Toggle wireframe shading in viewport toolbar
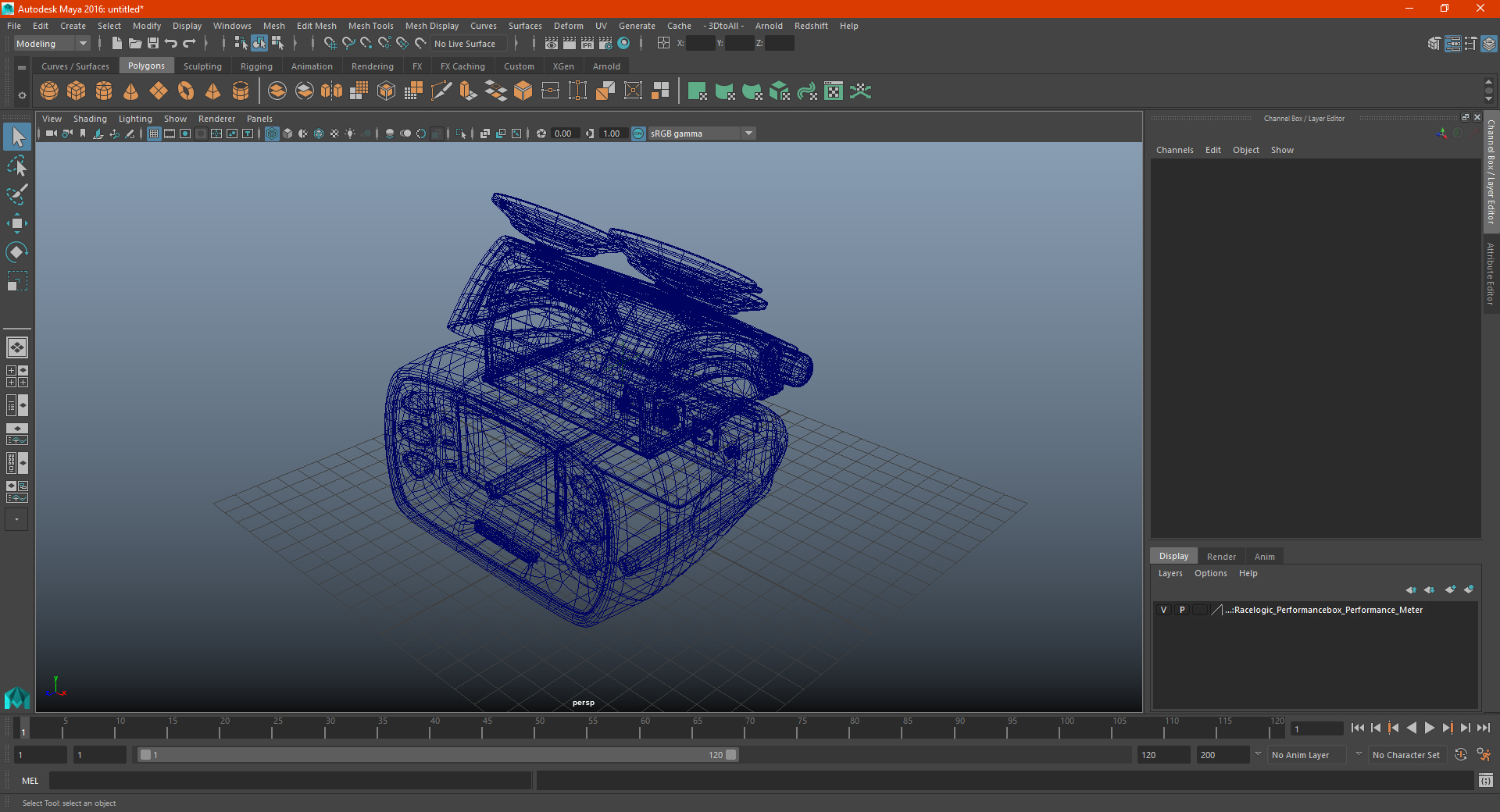Image resolution: width=1500 pixels, height=812 pixels. [272, 134]
